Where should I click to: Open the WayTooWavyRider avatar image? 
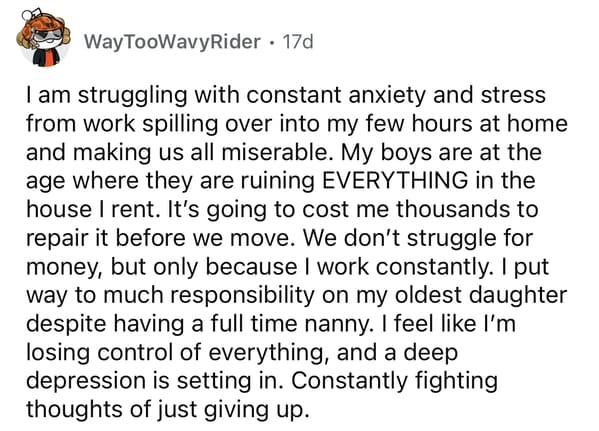(43, 39)
